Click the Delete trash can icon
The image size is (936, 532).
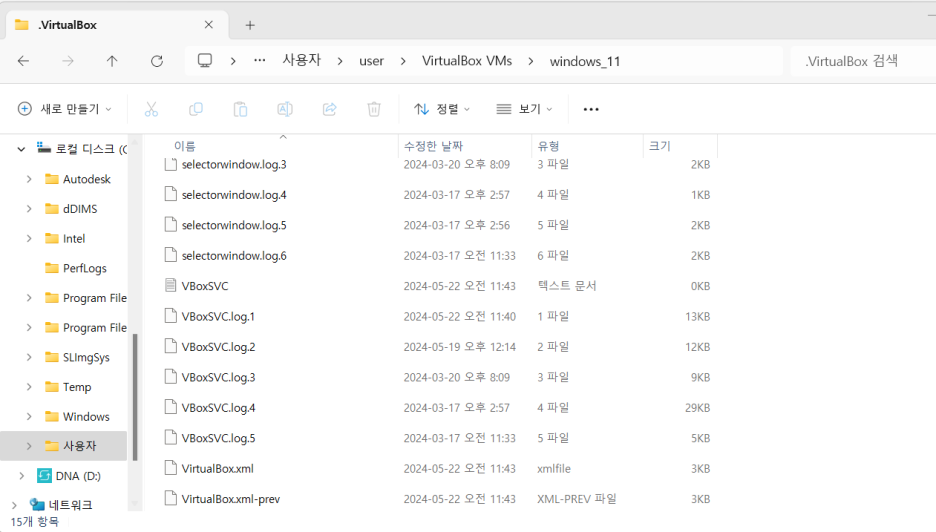374,109
